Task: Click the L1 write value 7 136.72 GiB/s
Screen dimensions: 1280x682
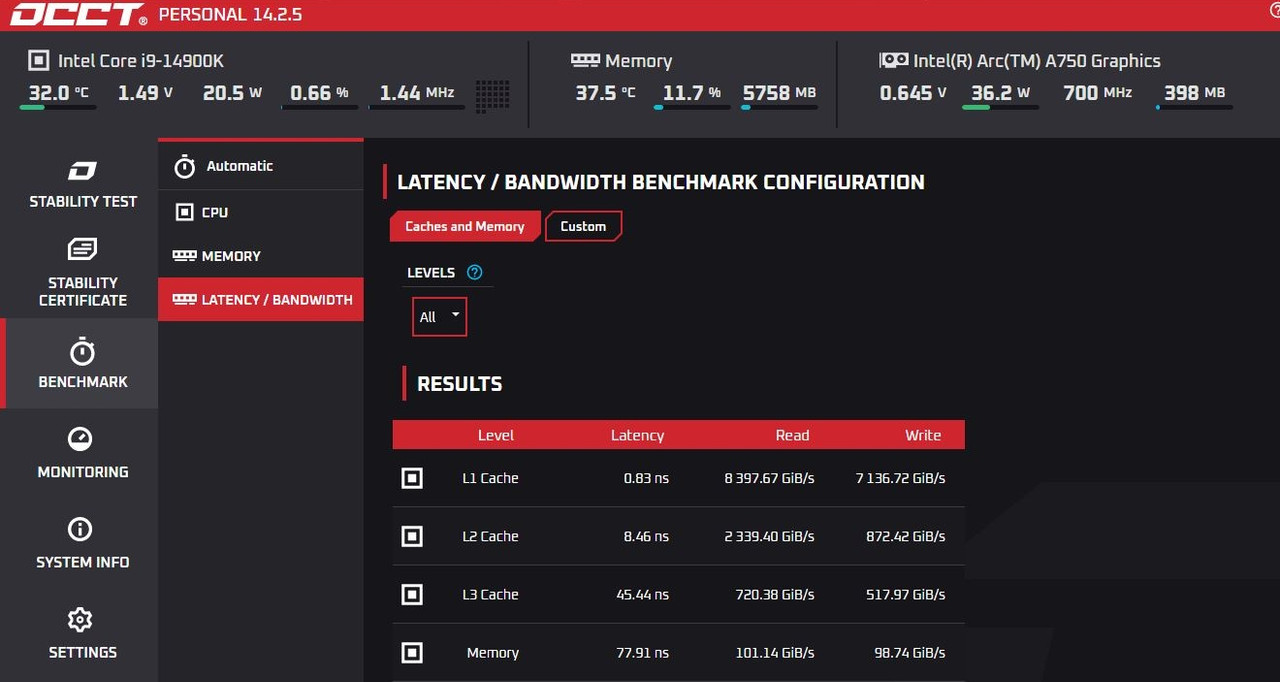Action: click(900, 478)
